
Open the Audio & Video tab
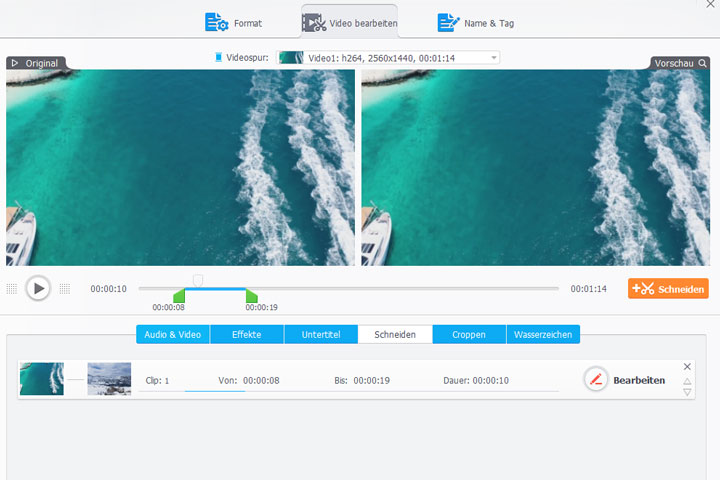pos(173,334)
